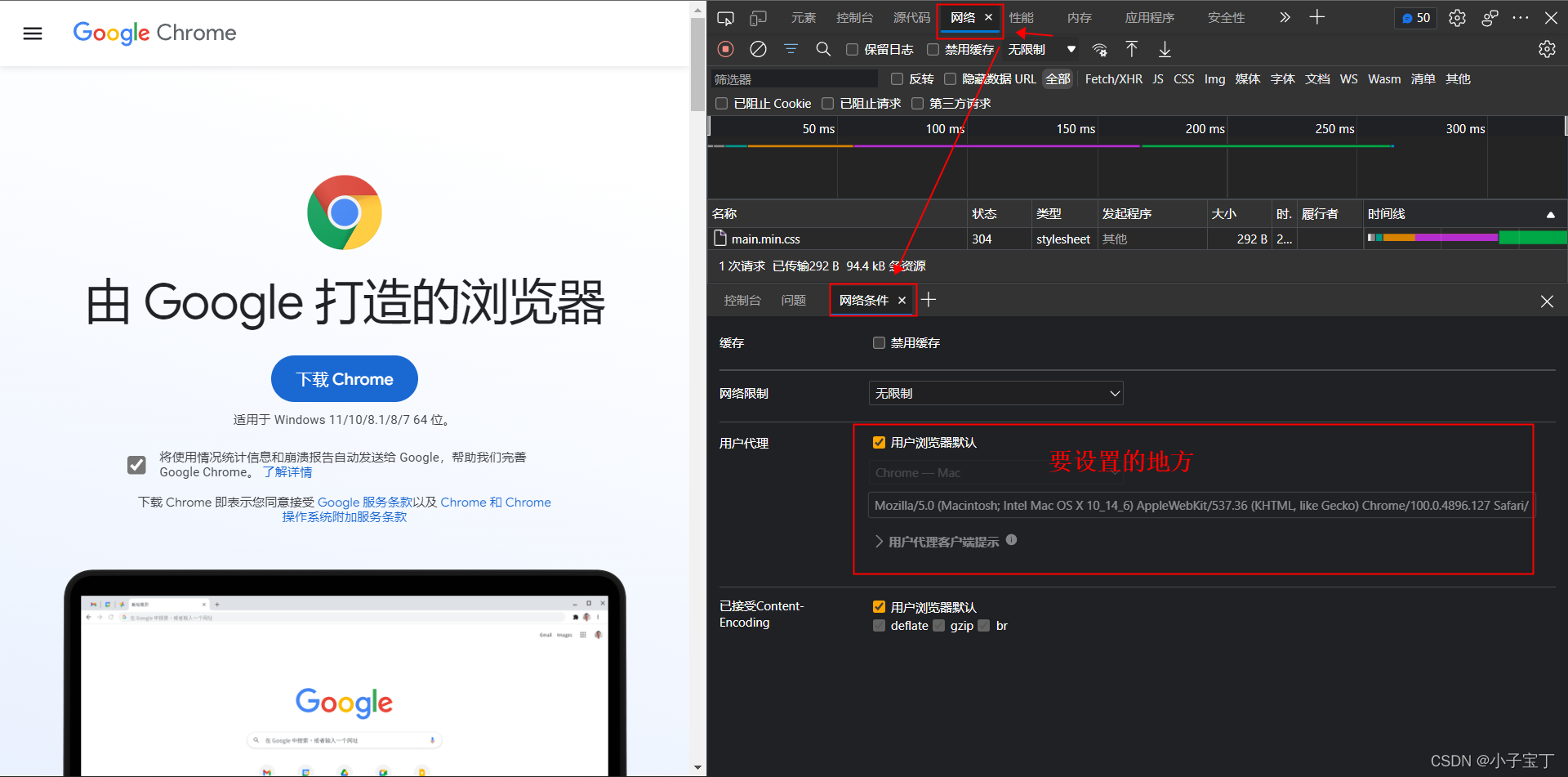Viewport: 1568px width, 777px height.
Task: Import HAR file upload arrow
Action: click(x=1132, y=49)
